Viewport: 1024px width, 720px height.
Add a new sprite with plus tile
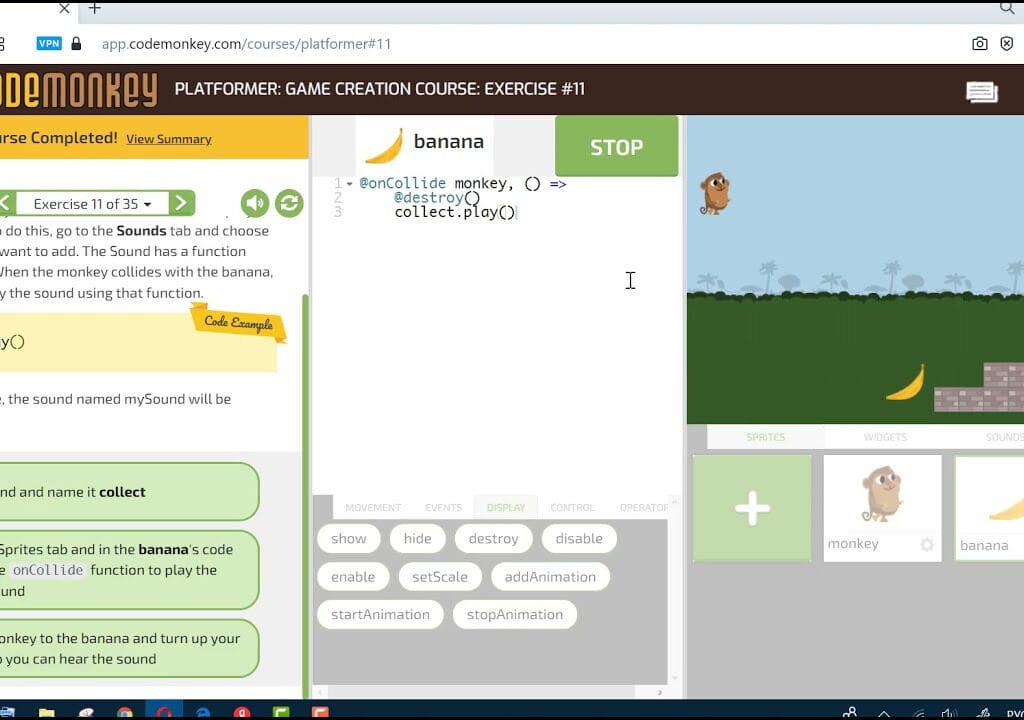(x=752, y=508)
